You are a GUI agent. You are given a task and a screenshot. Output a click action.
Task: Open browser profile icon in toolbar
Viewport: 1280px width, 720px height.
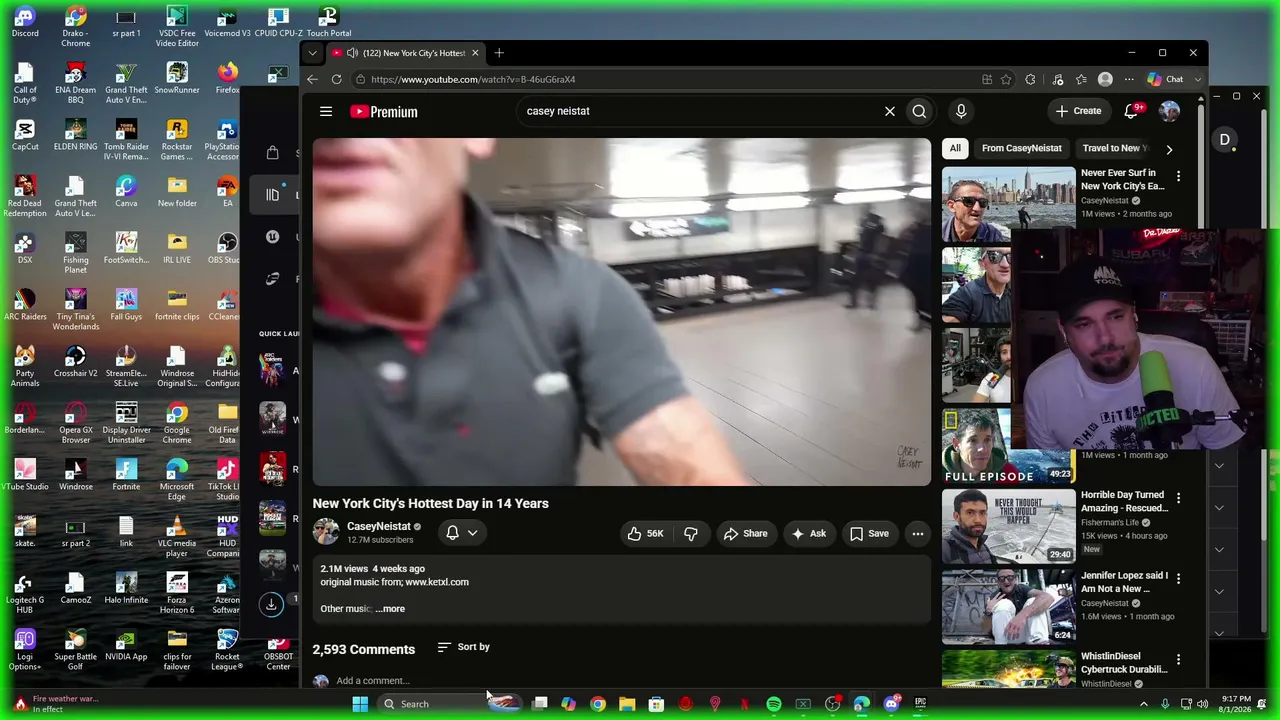click(x=1105, y=79)
